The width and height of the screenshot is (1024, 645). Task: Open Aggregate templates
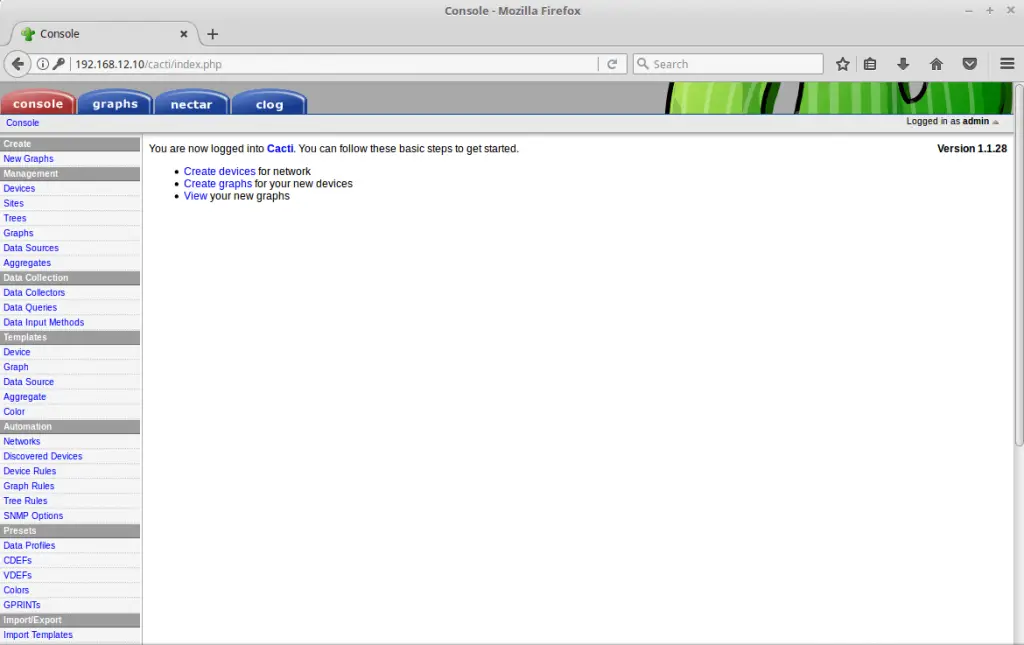25,397
